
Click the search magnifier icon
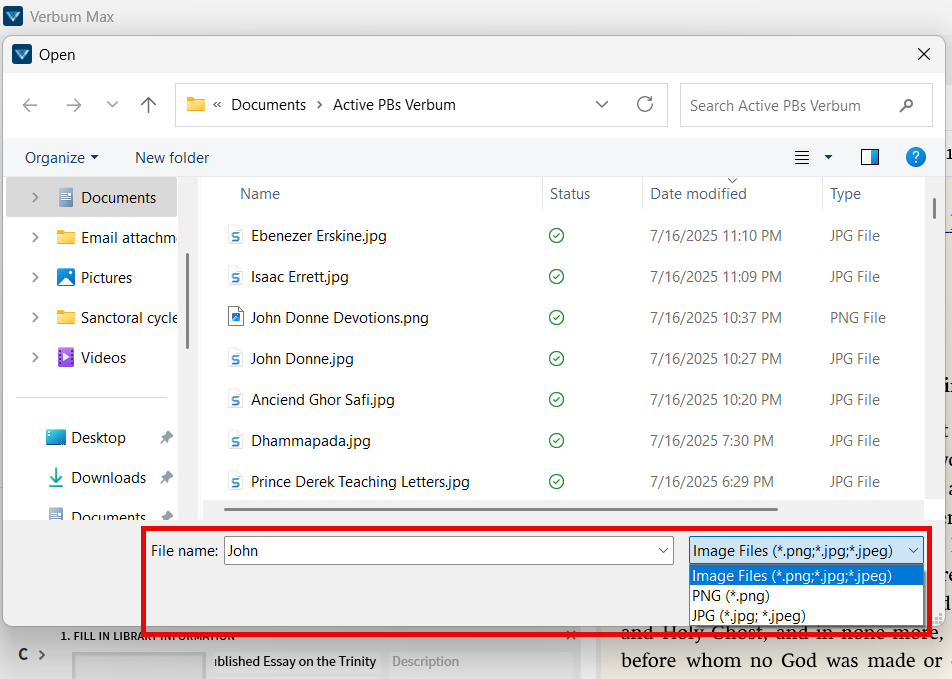(x=906, y=106)
